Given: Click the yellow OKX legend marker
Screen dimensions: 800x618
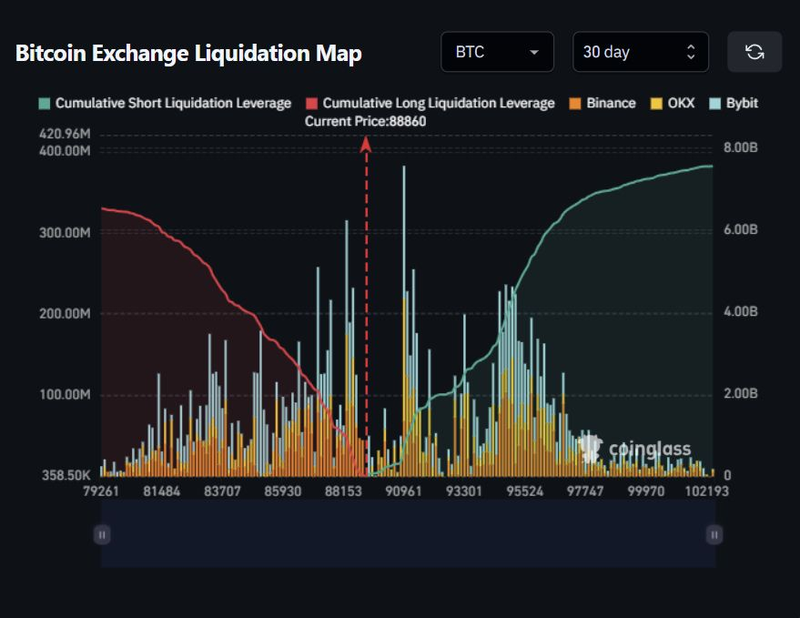Looking at the screenshot, I should [656, 103].
